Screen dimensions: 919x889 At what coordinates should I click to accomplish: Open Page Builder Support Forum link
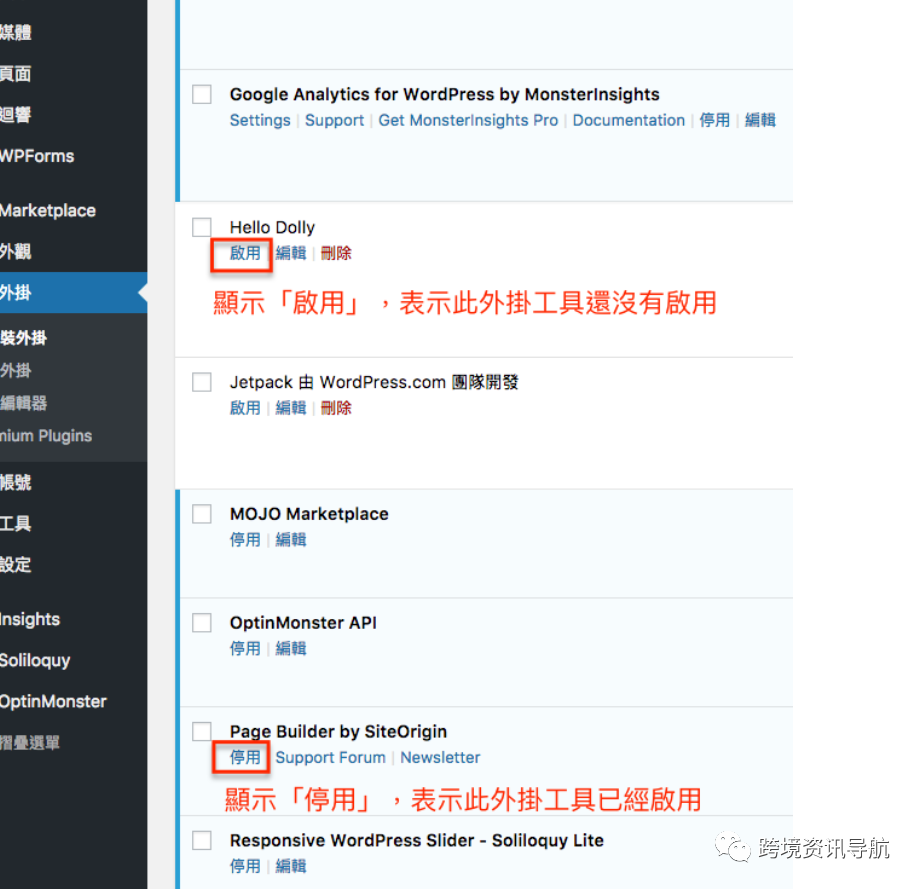click(331, 757)
